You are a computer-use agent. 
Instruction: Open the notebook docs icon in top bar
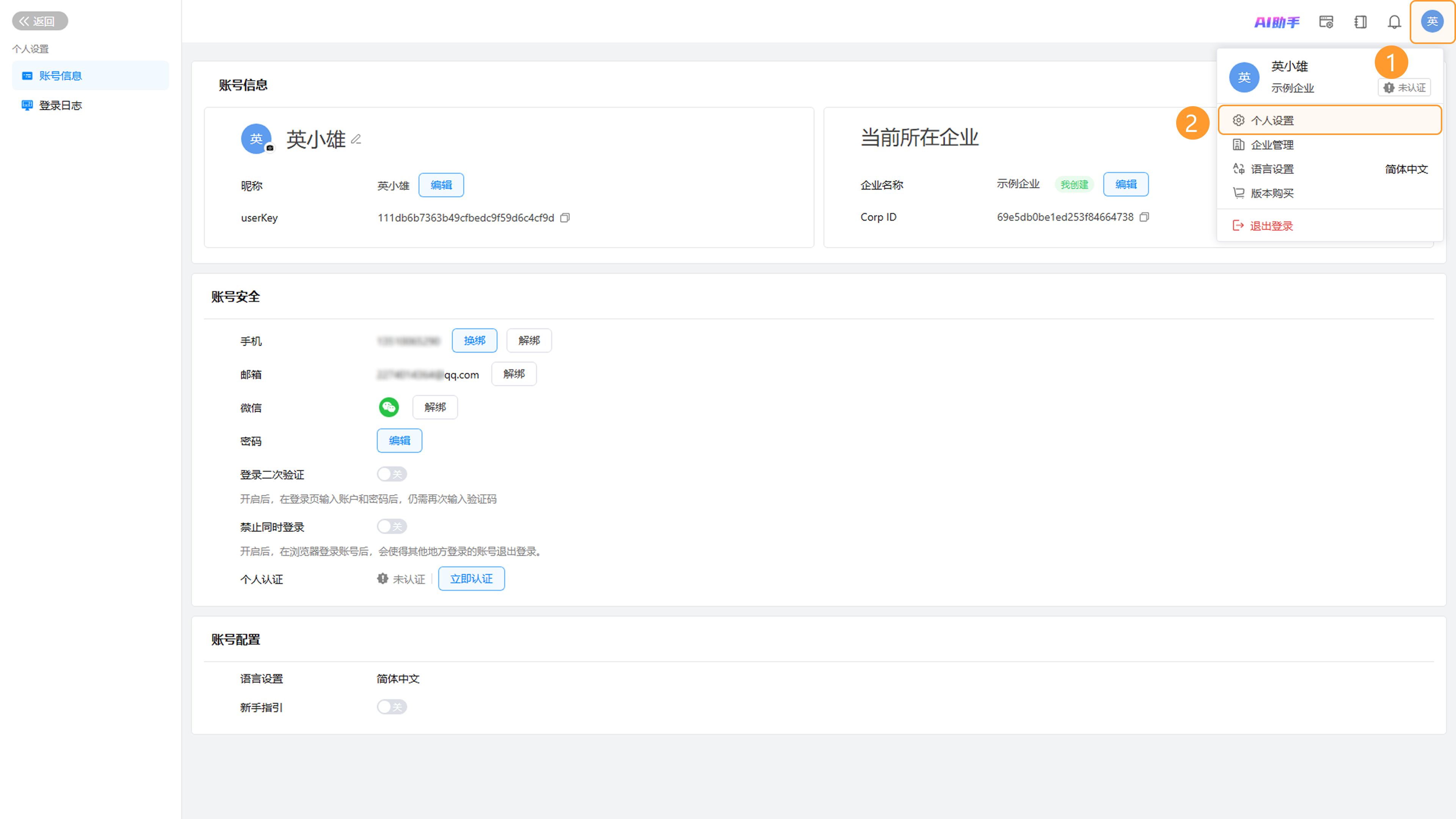(x=1360, y=22)
